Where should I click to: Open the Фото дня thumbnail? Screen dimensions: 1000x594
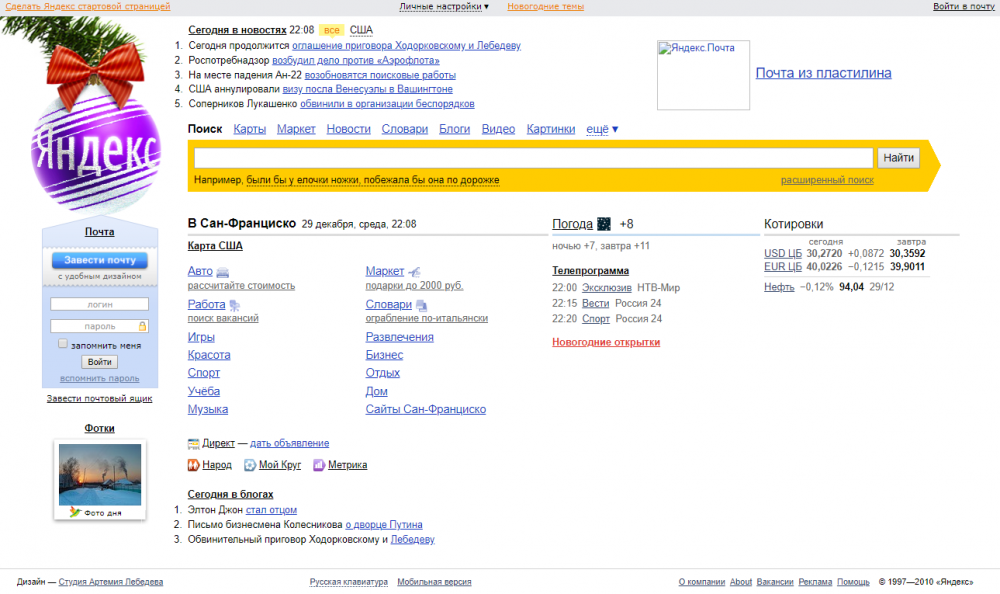pos(99,475)
